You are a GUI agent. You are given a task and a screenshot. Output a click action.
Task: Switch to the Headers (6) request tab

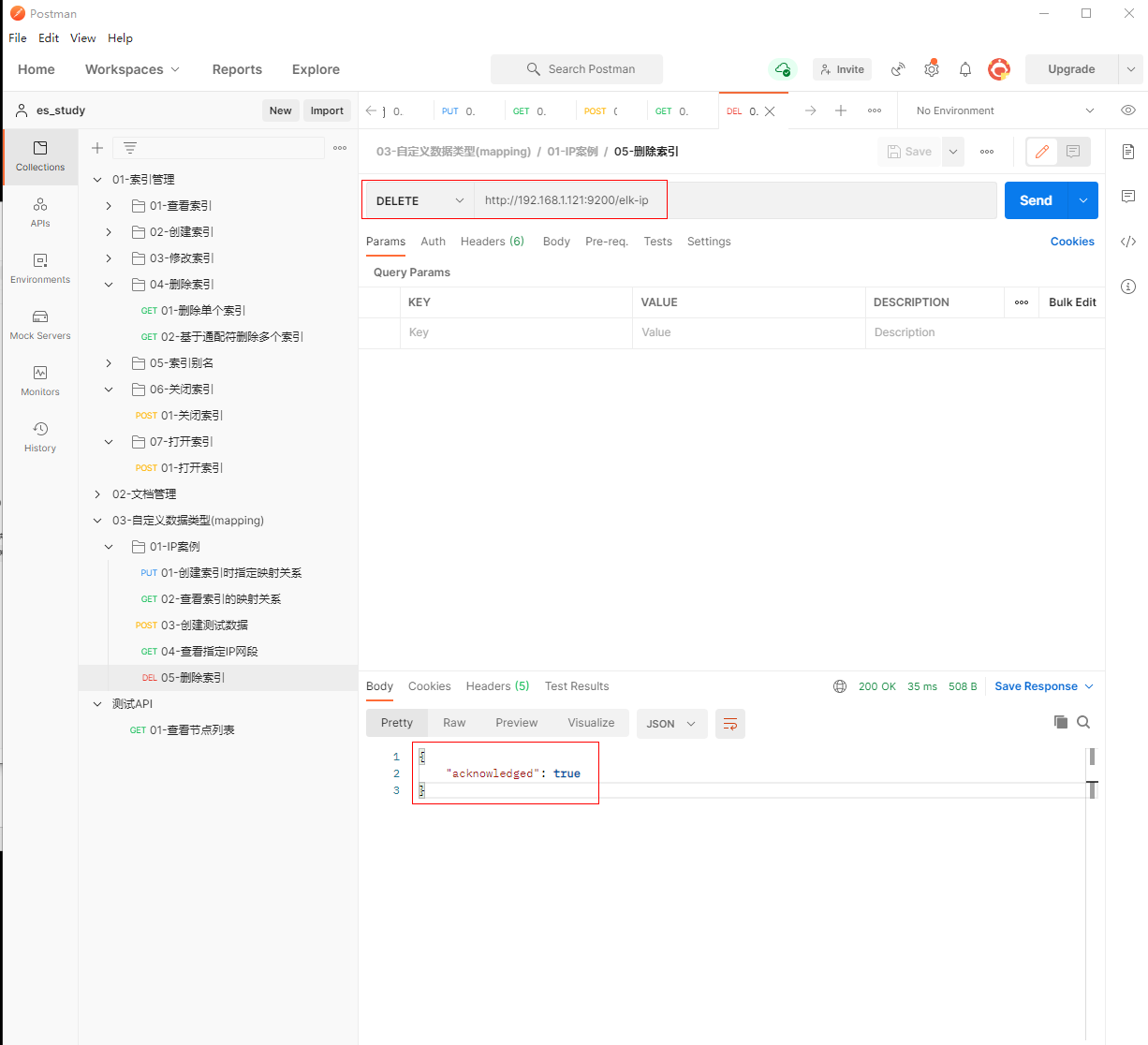pos(492,242)
